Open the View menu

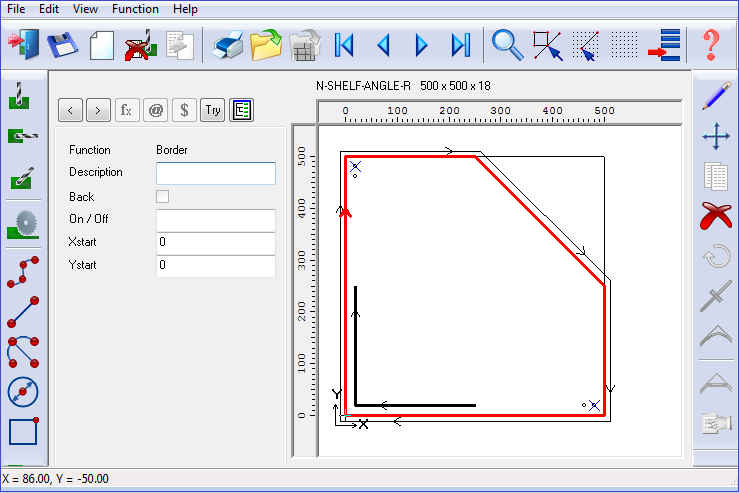tap(85, 9)
